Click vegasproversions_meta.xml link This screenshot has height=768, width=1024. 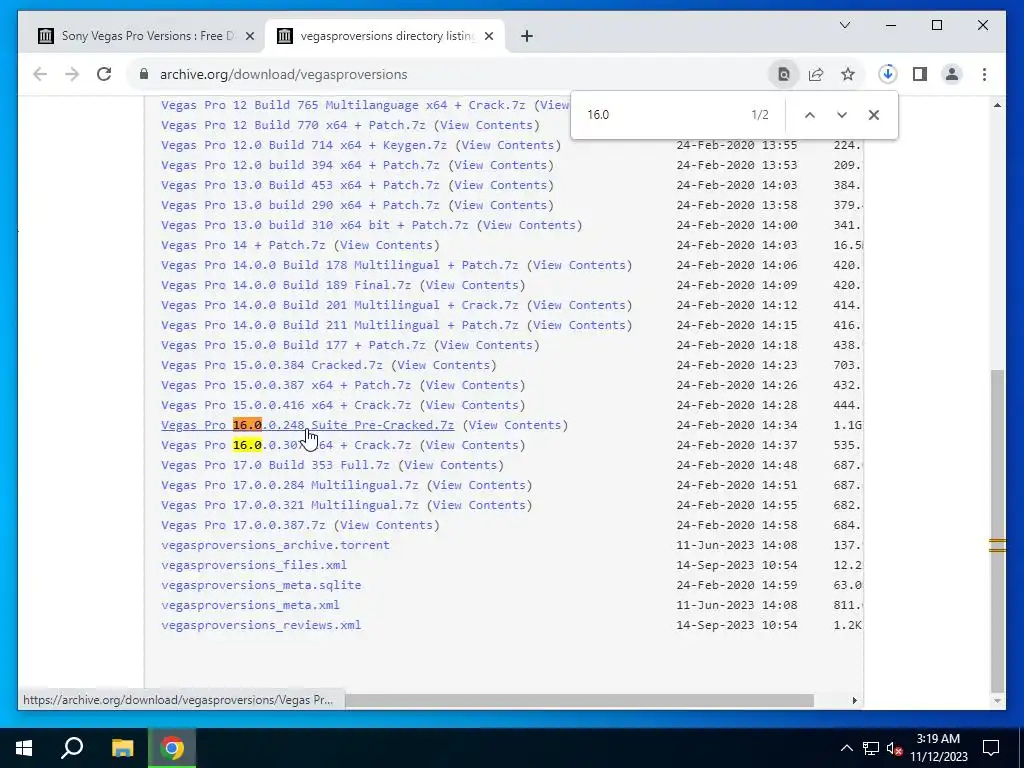coord(250,605)
